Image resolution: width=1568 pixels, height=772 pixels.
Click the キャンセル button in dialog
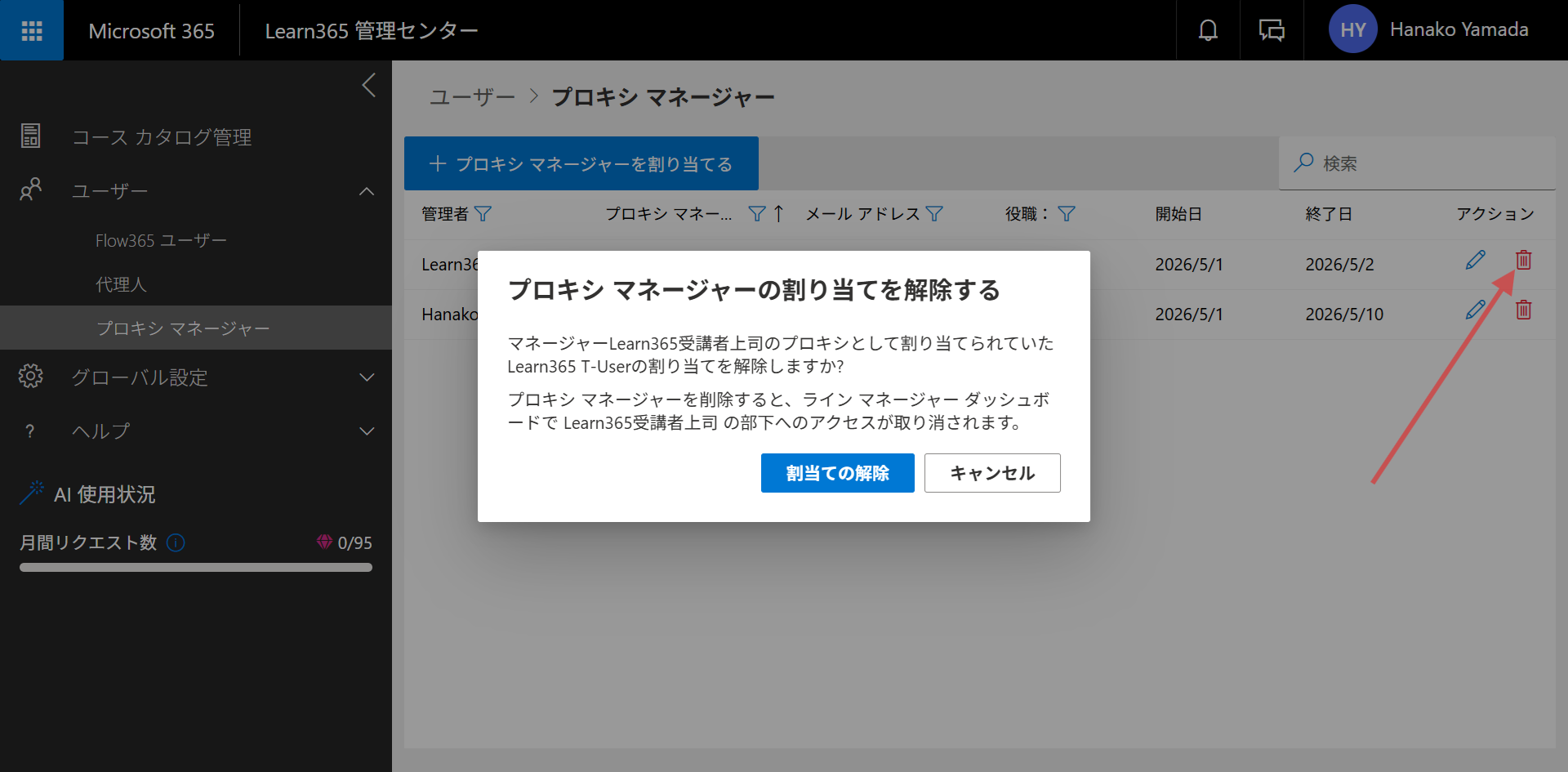[x=992, y=473]
